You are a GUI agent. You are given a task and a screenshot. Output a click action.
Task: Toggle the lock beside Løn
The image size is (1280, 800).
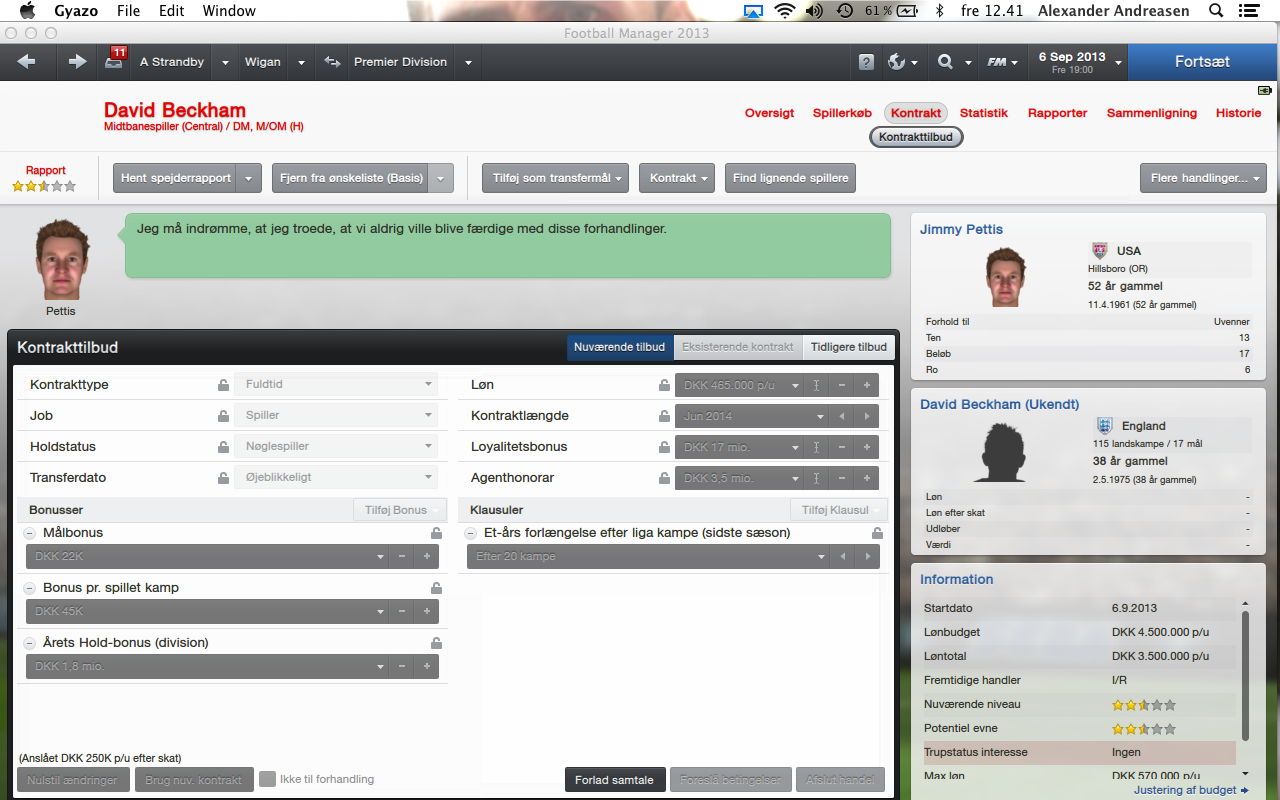[x=664, y=385]
